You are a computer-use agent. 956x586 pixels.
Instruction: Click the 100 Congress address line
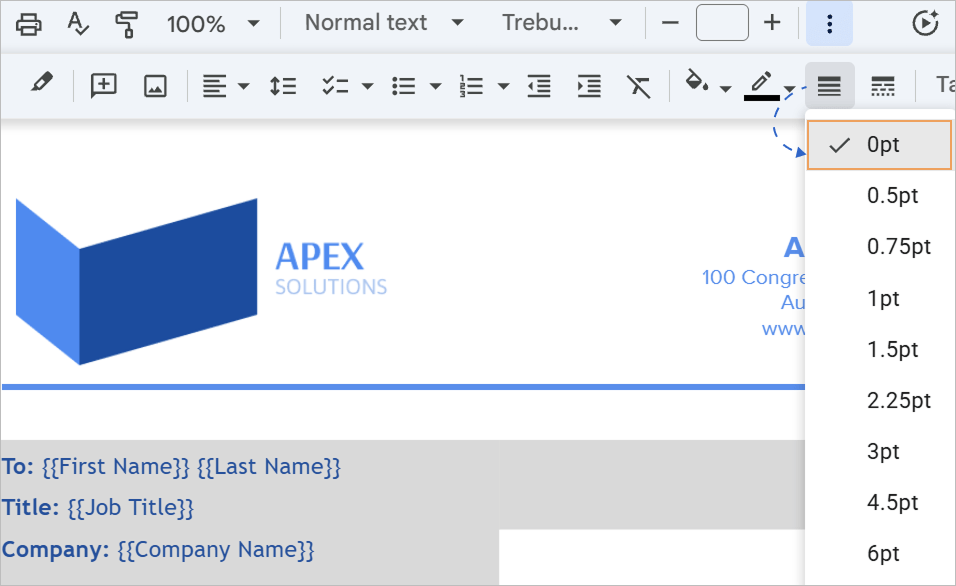tap(754, 277)
